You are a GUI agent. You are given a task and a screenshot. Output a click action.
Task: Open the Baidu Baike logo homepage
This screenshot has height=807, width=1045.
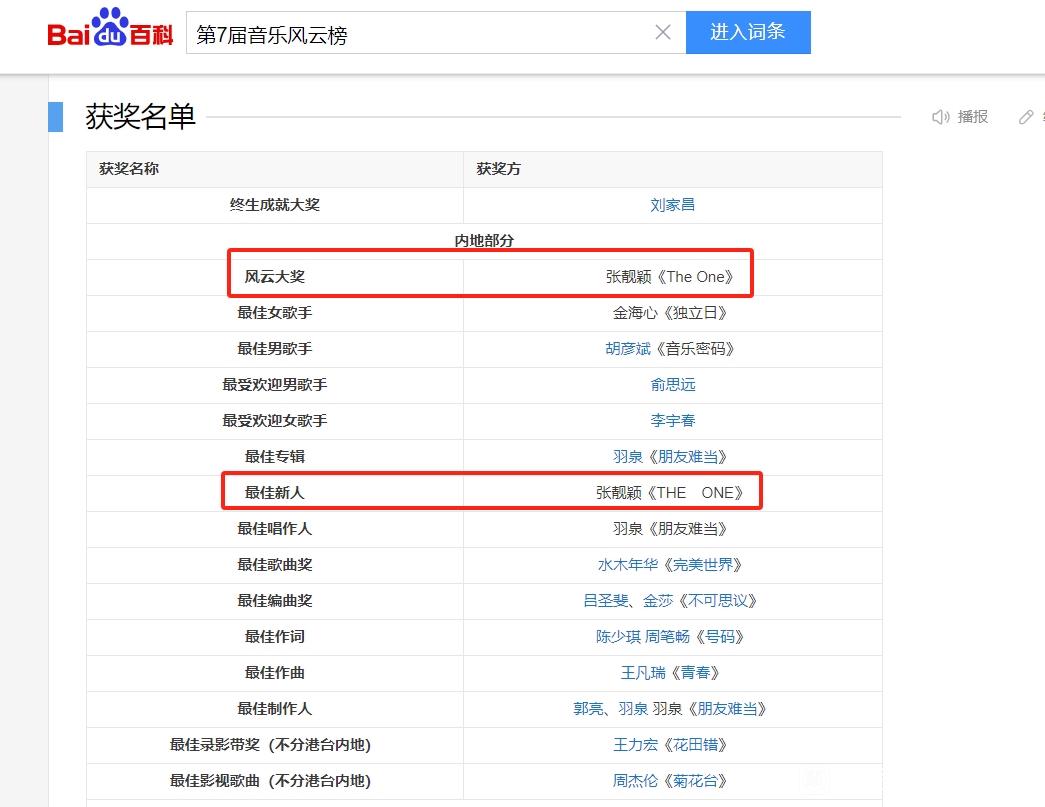click(110, 28)
